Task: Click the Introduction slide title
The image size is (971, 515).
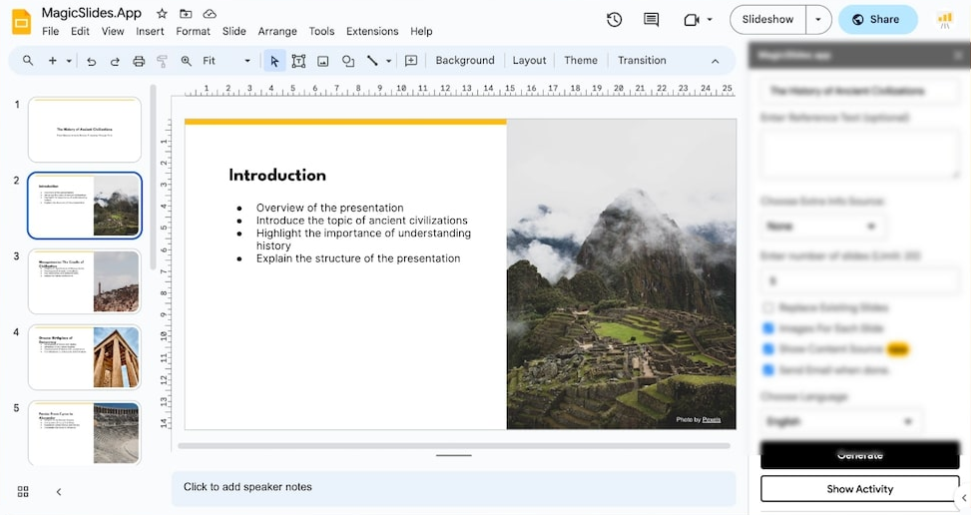Action: (277, 175)
